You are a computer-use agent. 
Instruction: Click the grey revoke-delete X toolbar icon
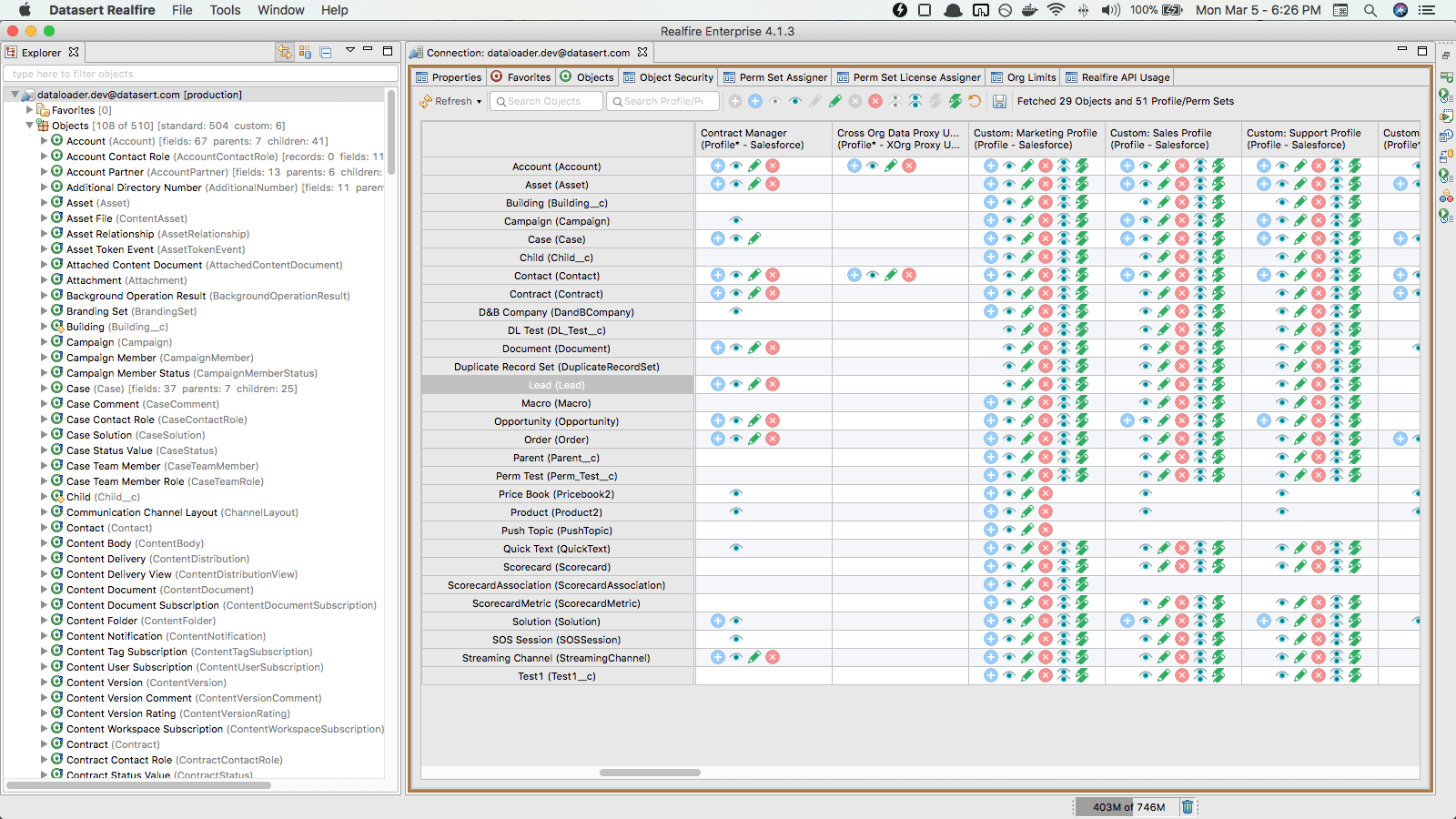[855, 101]
